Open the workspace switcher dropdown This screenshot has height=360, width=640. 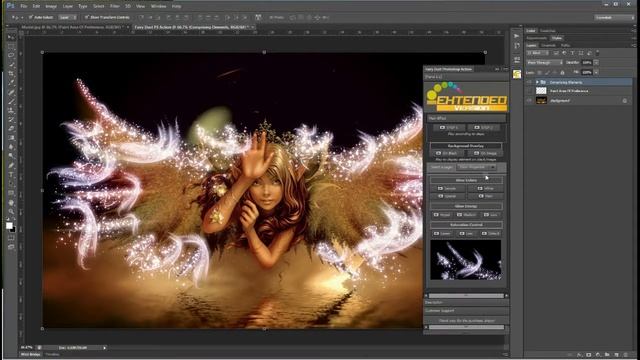click(614, 18)
